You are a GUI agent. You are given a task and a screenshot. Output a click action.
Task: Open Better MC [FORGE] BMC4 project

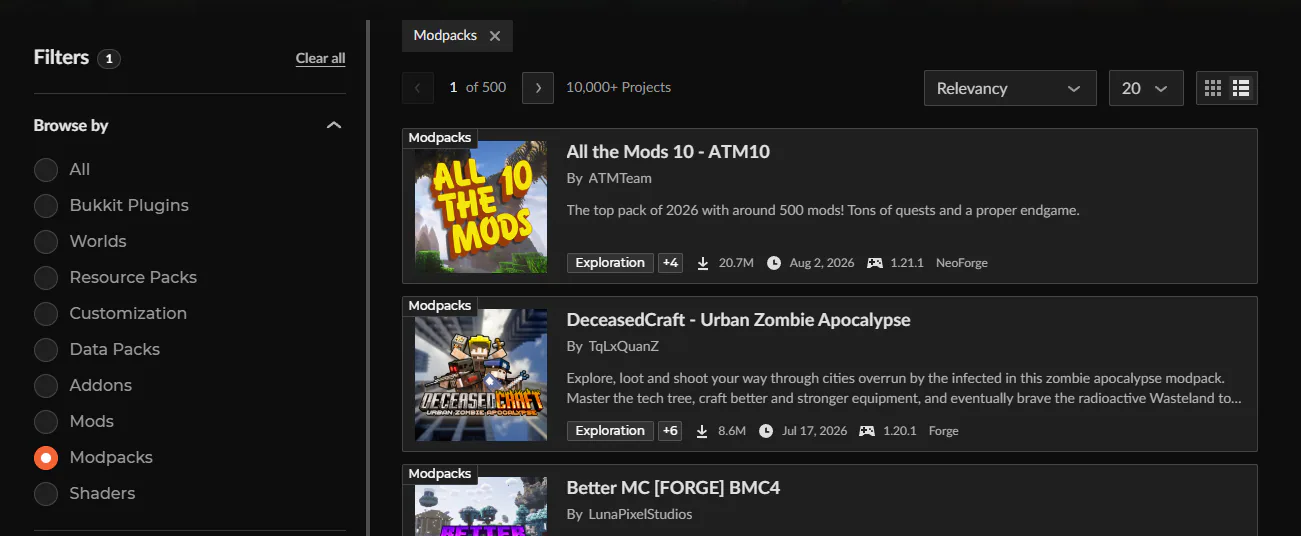coord(673,488)
